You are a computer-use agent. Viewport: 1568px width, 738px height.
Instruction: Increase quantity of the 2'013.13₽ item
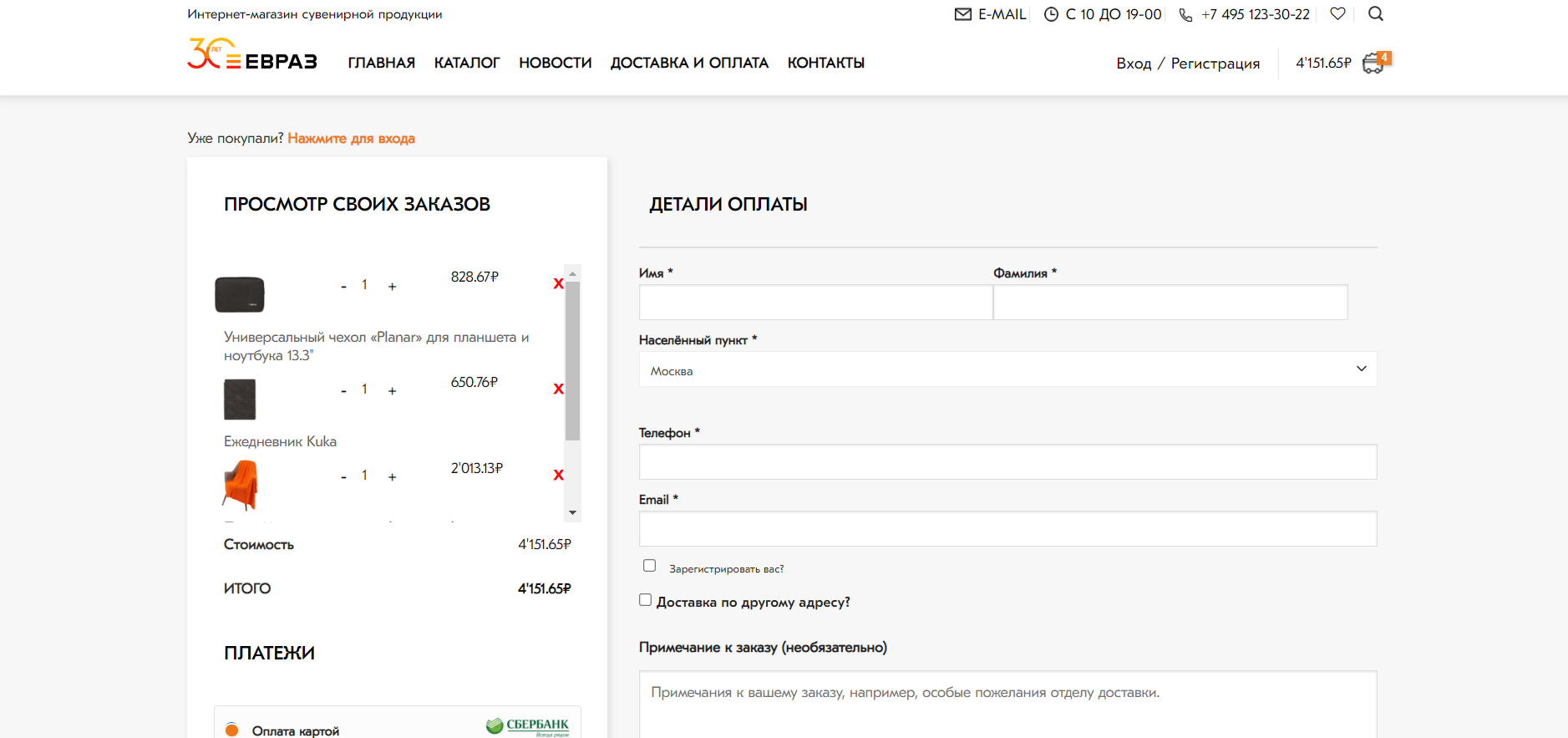click(x=392, y=477)
